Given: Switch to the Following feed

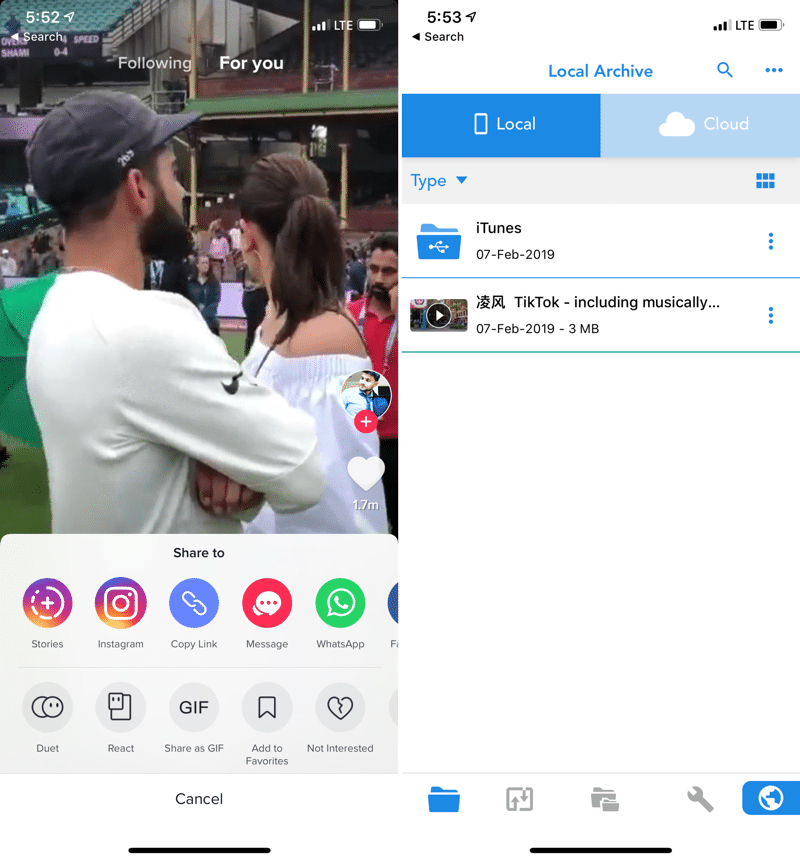Looking at the screenshot, I should tap(154, 63).
